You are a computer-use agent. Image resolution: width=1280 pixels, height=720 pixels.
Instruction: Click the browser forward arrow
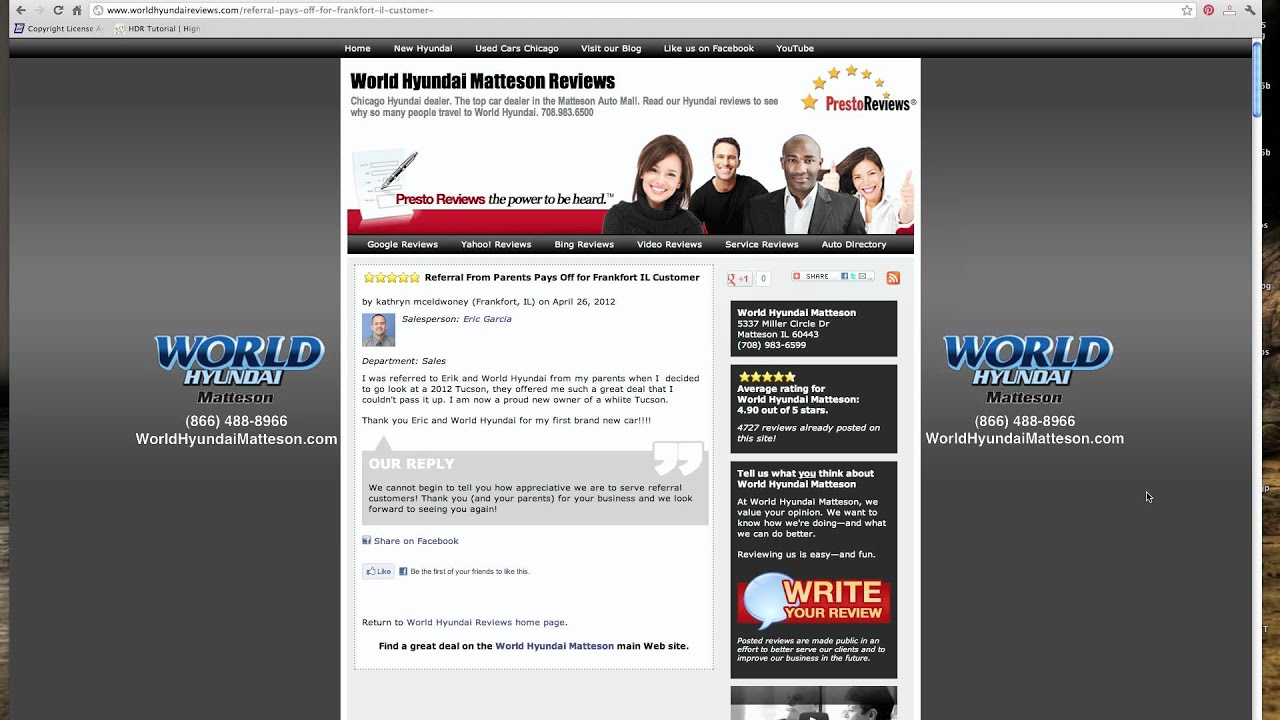(x=39, y=10)
